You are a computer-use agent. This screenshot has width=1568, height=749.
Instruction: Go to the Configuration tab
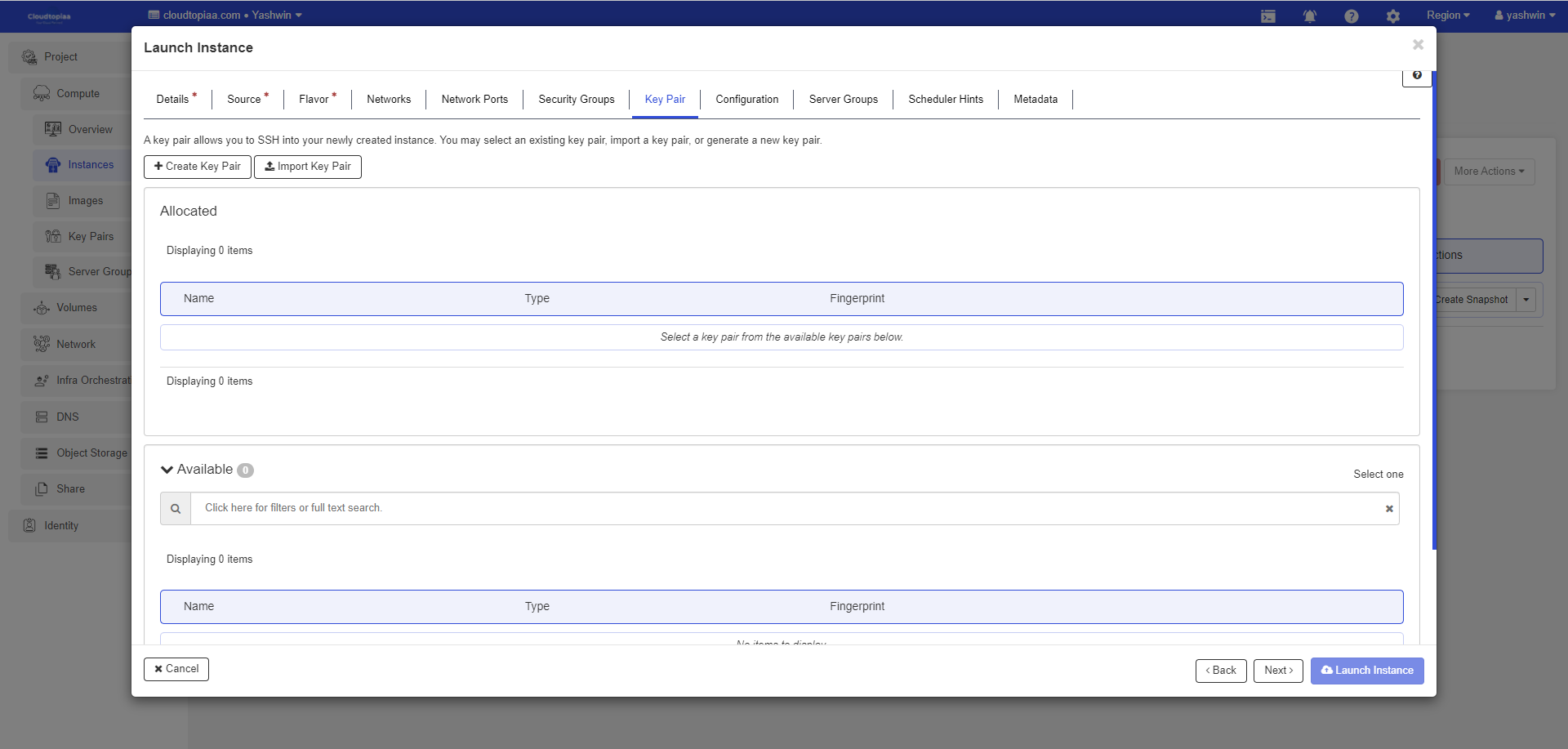coord(746,100)
